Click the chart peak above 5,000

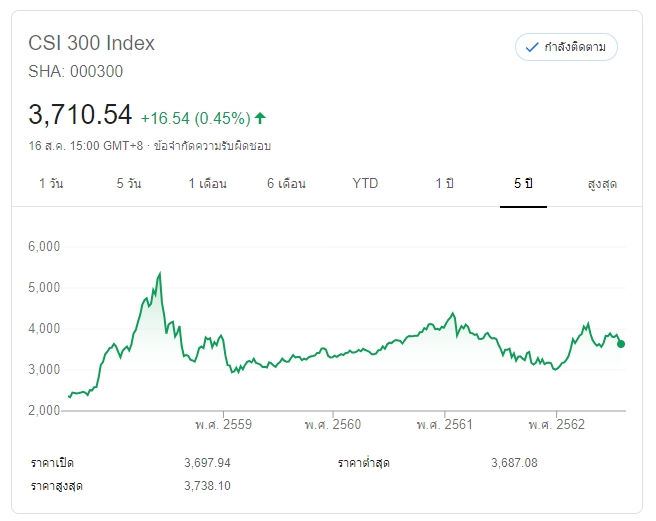click(160, 273)
